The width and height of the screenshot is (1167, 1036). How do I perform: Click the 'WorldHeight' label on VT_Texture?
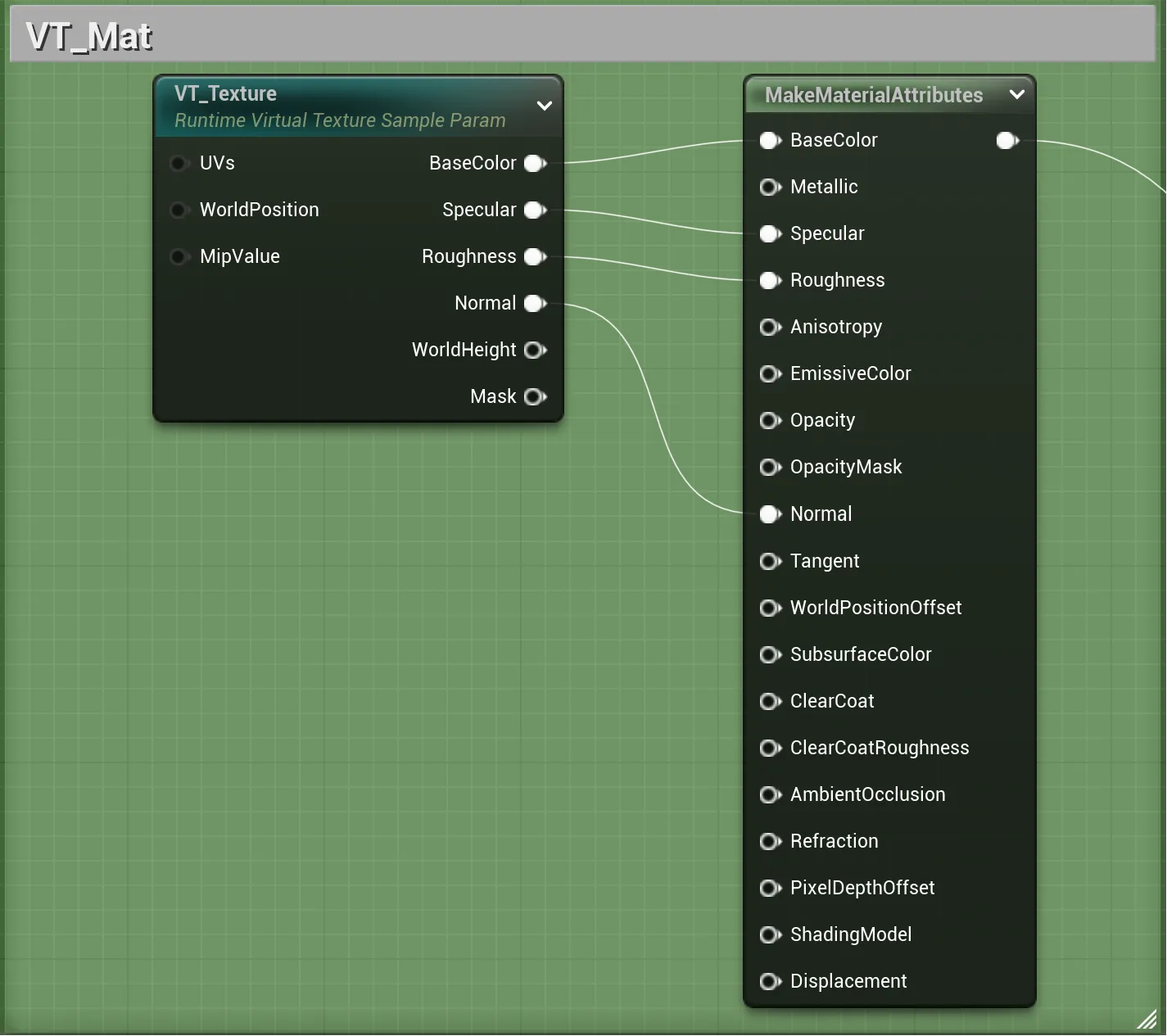click(464, 350)
